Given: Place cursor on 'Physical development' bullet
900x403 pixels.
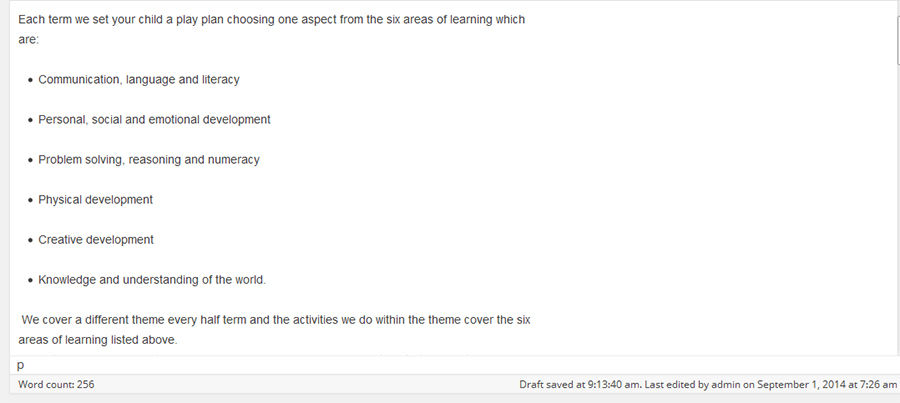Looking at the screenshot, I should 96,200.
